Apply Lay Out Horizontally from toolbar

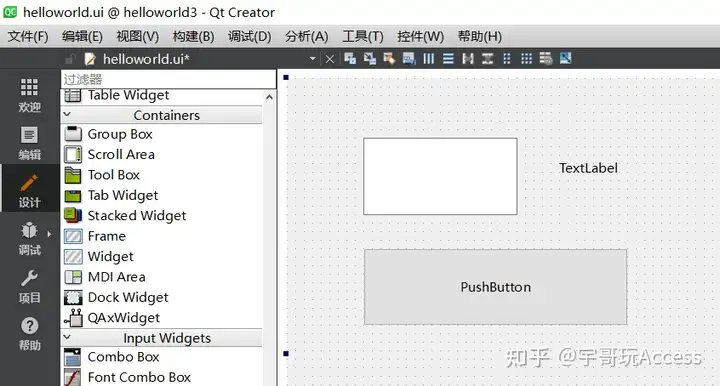tap(428, 59)
